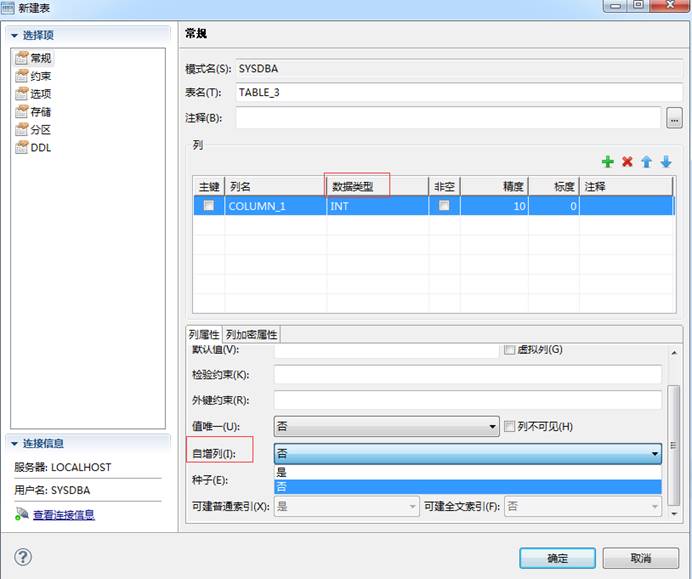Move column up with blue arrow

pos(647,162)
